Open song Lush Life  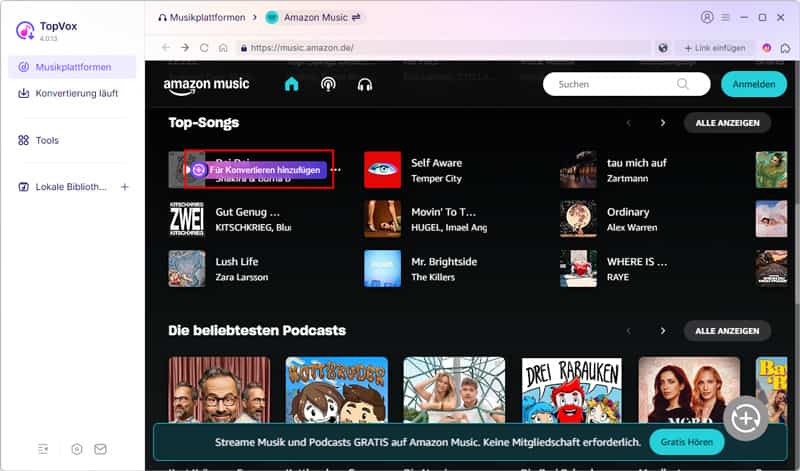click(x=237, y=261)
